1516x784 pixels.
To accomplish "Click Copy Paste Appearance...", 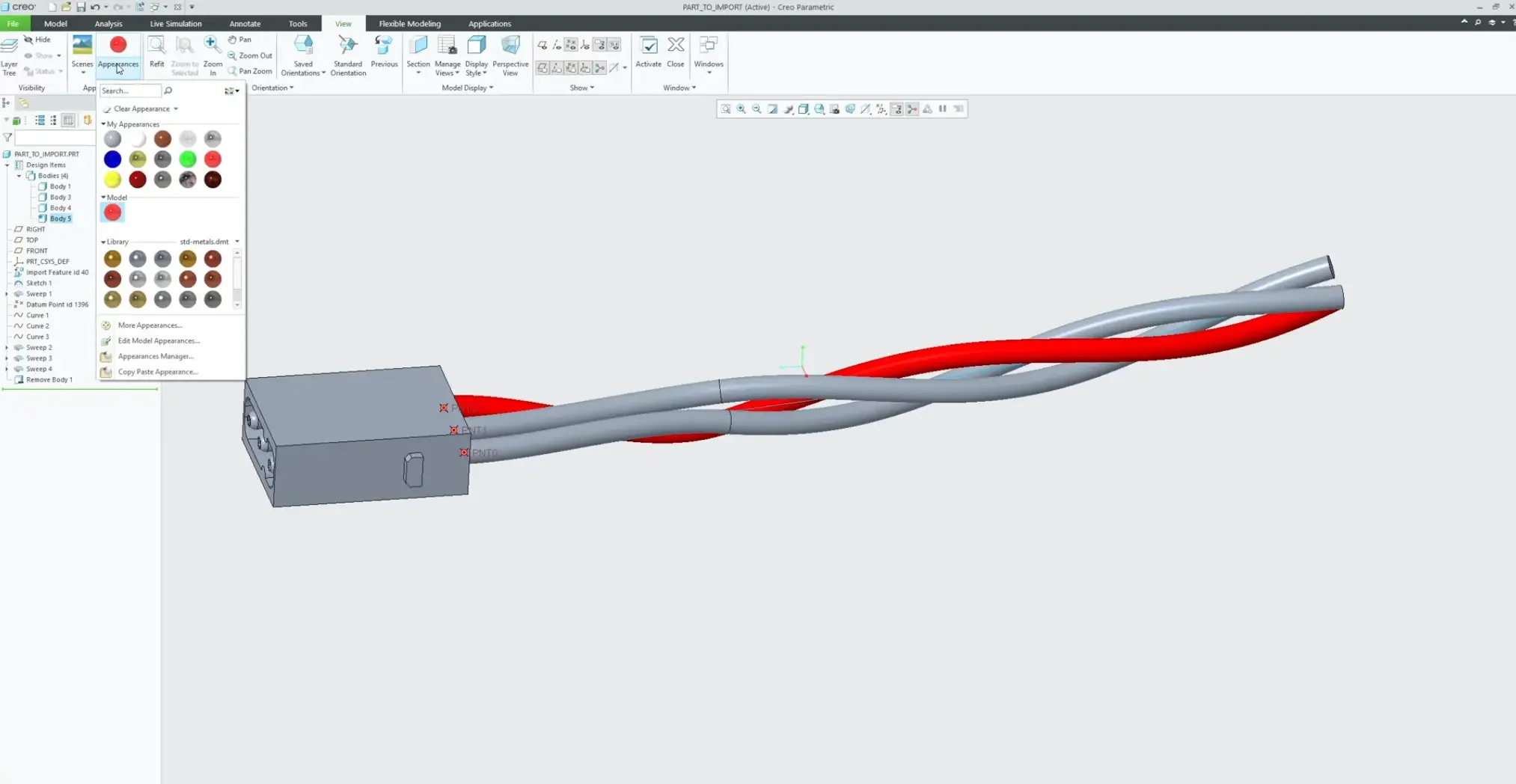I will 158,372.
